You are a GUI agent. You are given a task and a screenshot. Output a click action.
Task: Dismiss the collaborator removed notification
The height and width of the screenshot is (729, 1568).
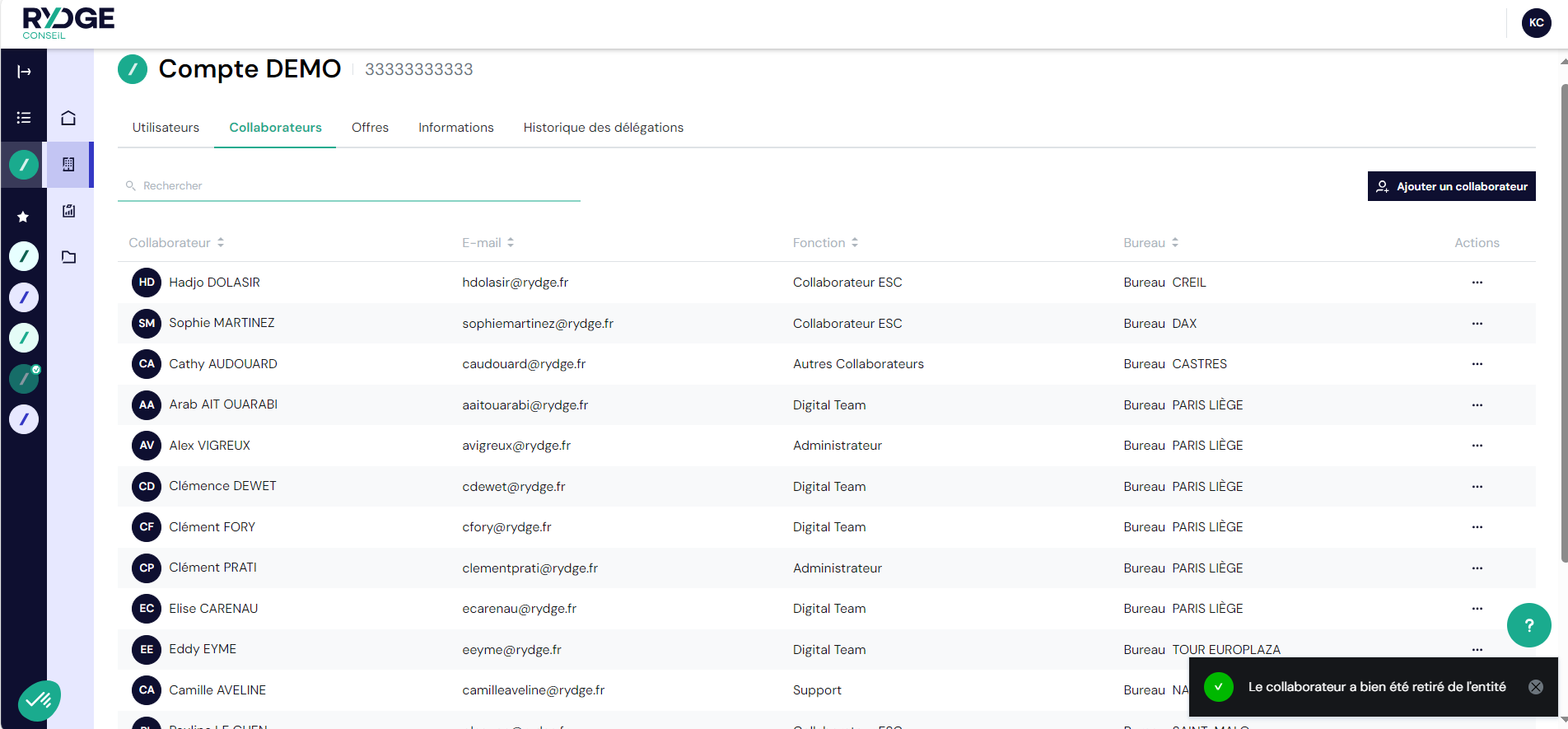coord(1535,687)
